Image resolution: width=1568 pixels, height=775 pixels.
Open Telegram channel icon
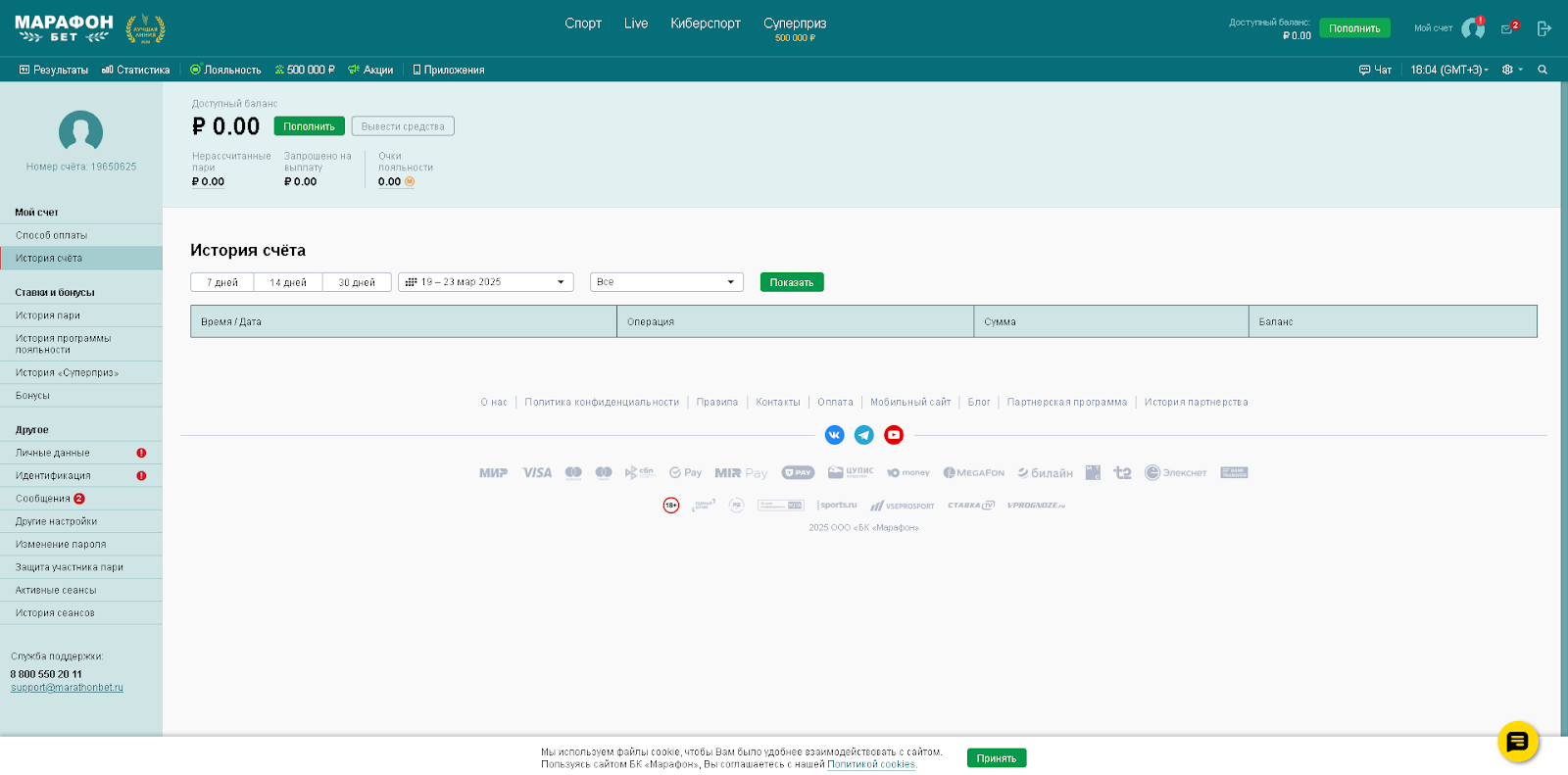863,435
